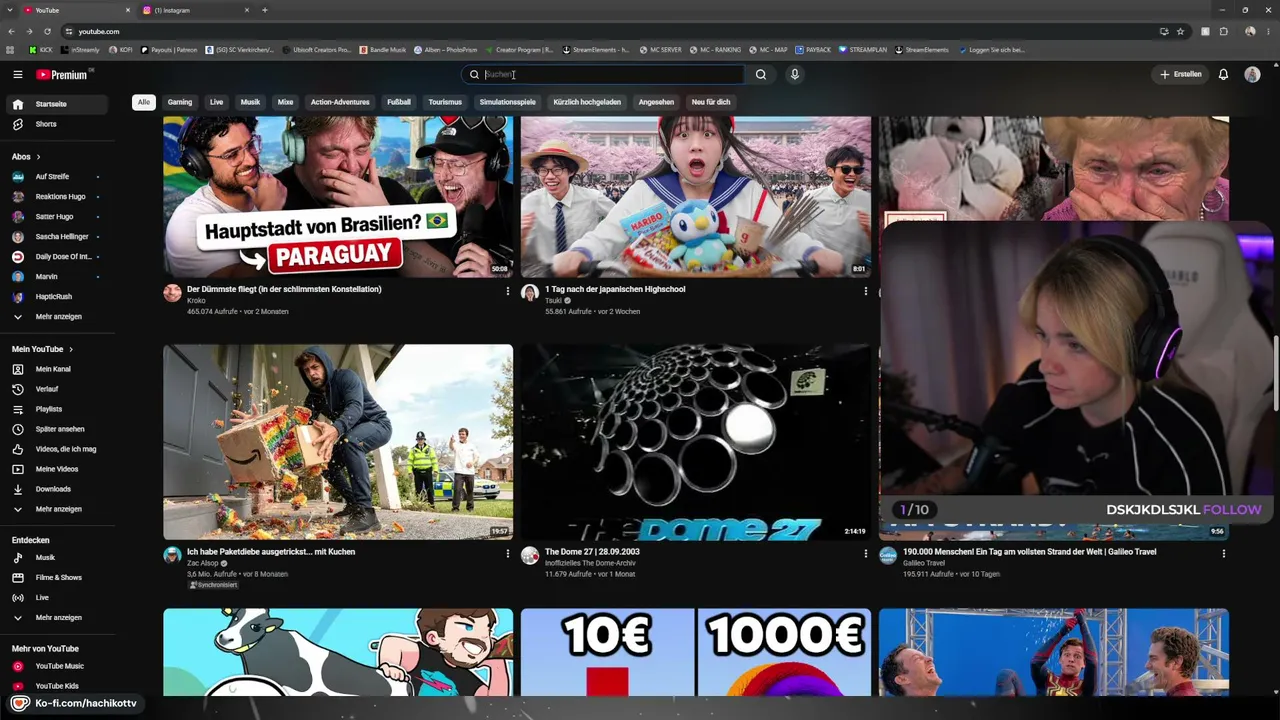Open the Payouts | Patreon bookmark
This screenshot has height=720, width=1280.
[x=169, y=49]
